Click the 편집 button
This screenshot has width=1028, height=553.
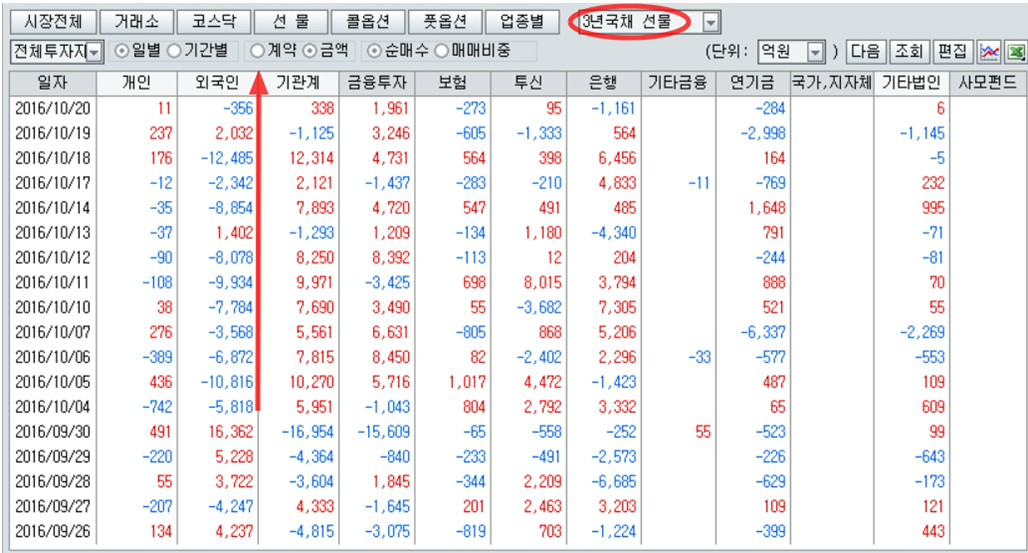click(951, 51)
